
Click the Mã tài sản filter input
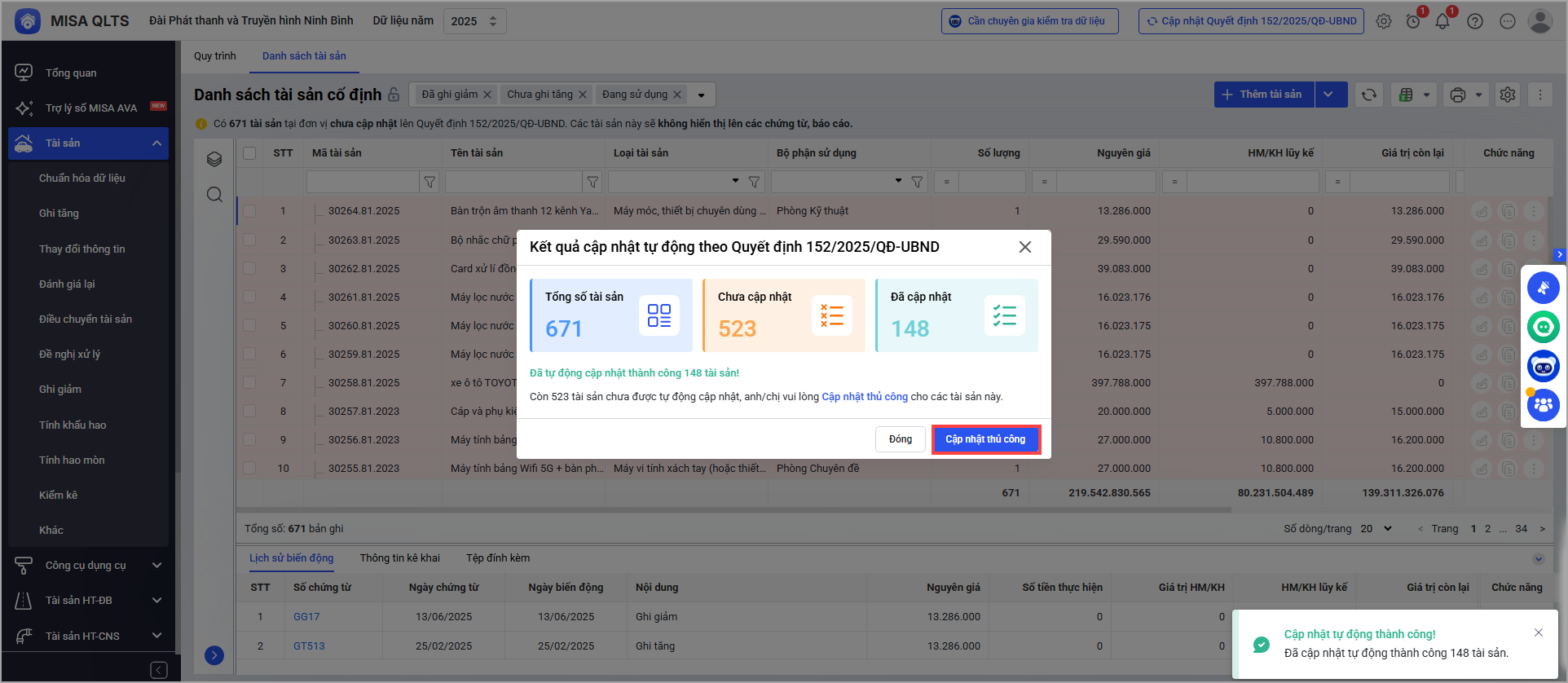[362, 182]
